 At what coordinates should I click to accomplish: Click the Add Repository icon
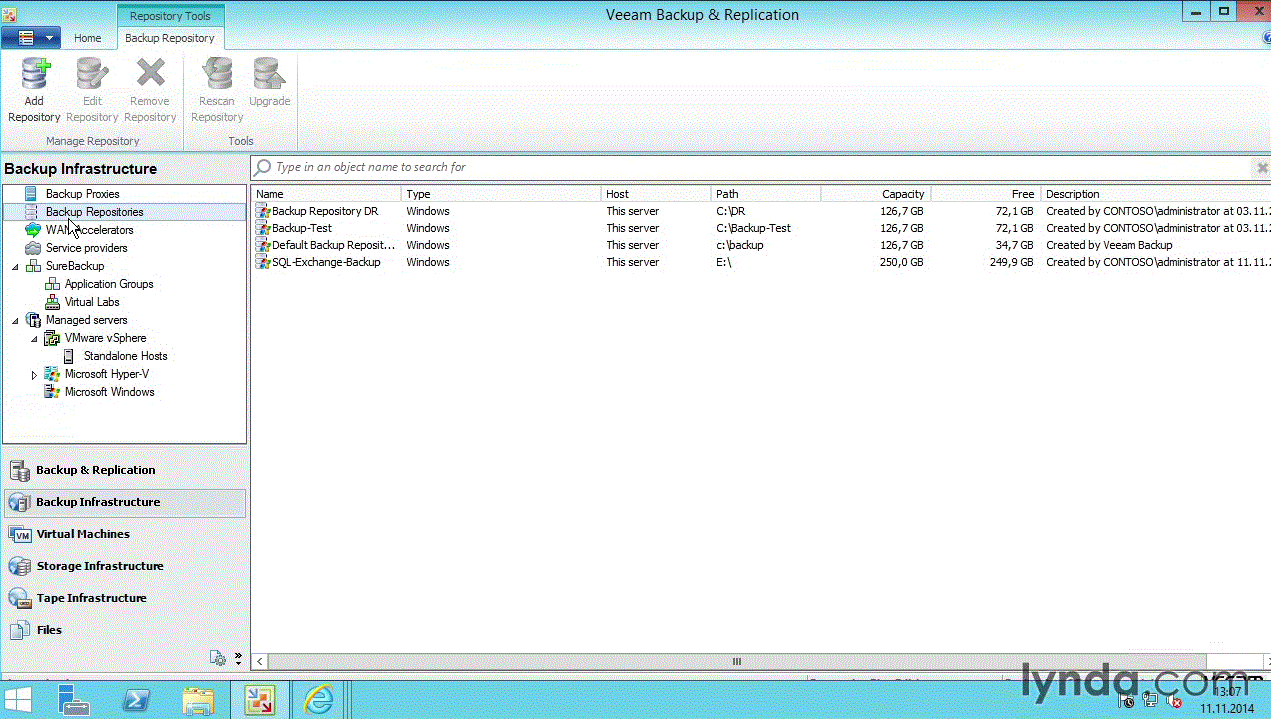(x=35, y=75)
